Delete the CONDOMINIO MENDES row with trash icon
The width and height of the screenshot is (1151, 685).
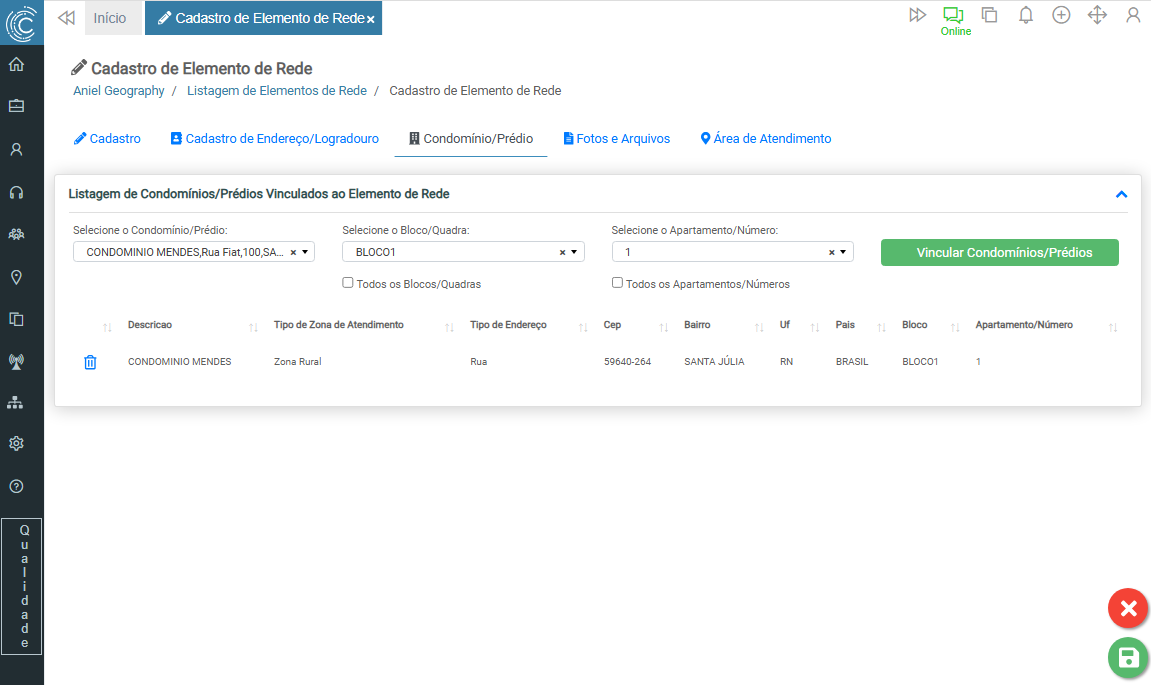click(x=90, y=362)
